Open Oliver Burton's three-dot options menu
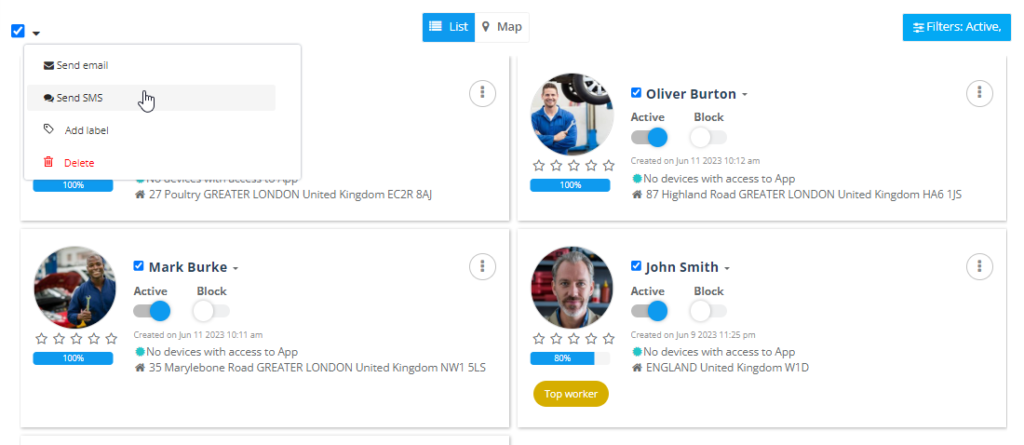The image size is (1024, 445). (979, 93)
